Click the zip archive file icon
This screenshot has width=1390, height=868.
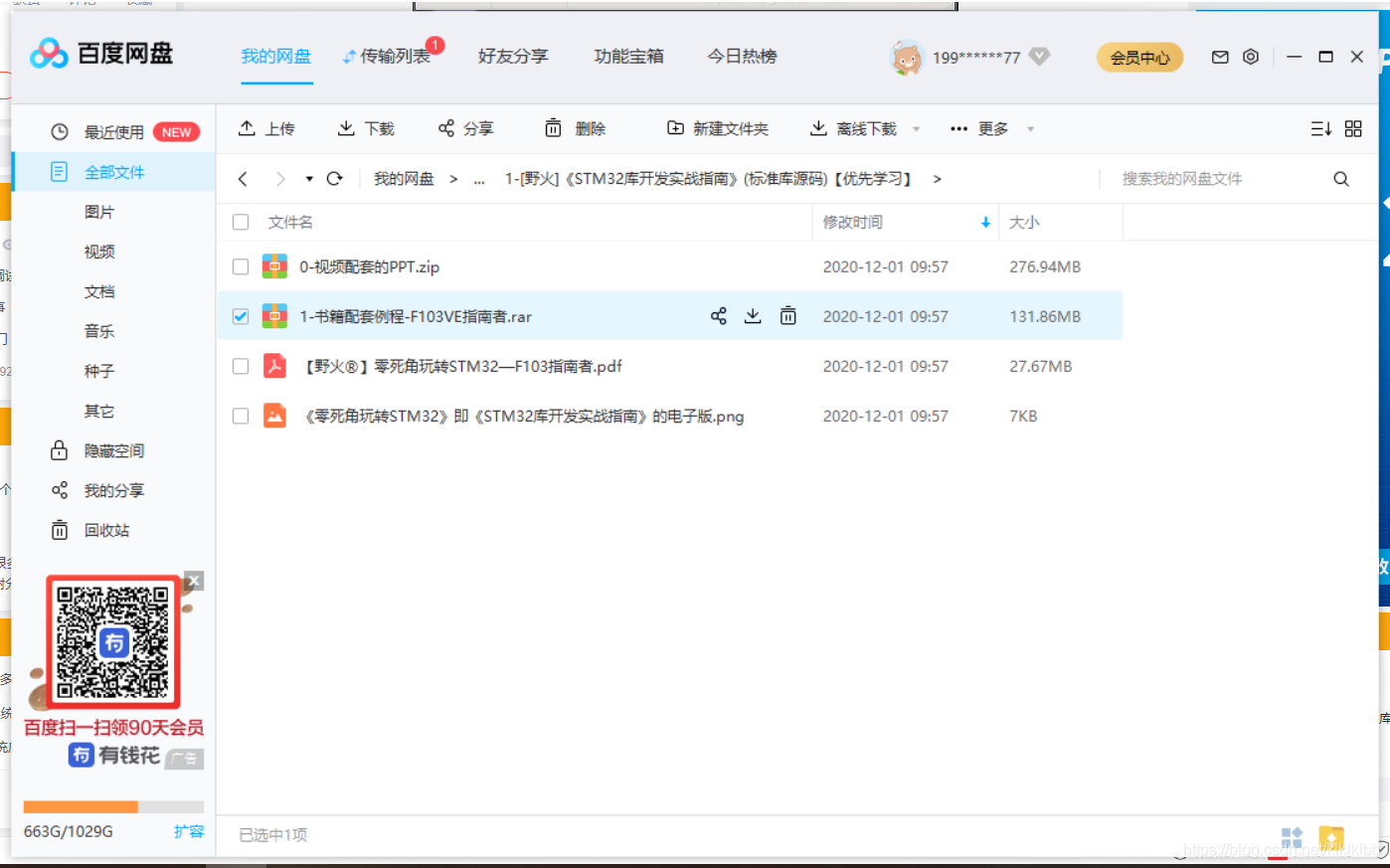click(x=274, y=266)
